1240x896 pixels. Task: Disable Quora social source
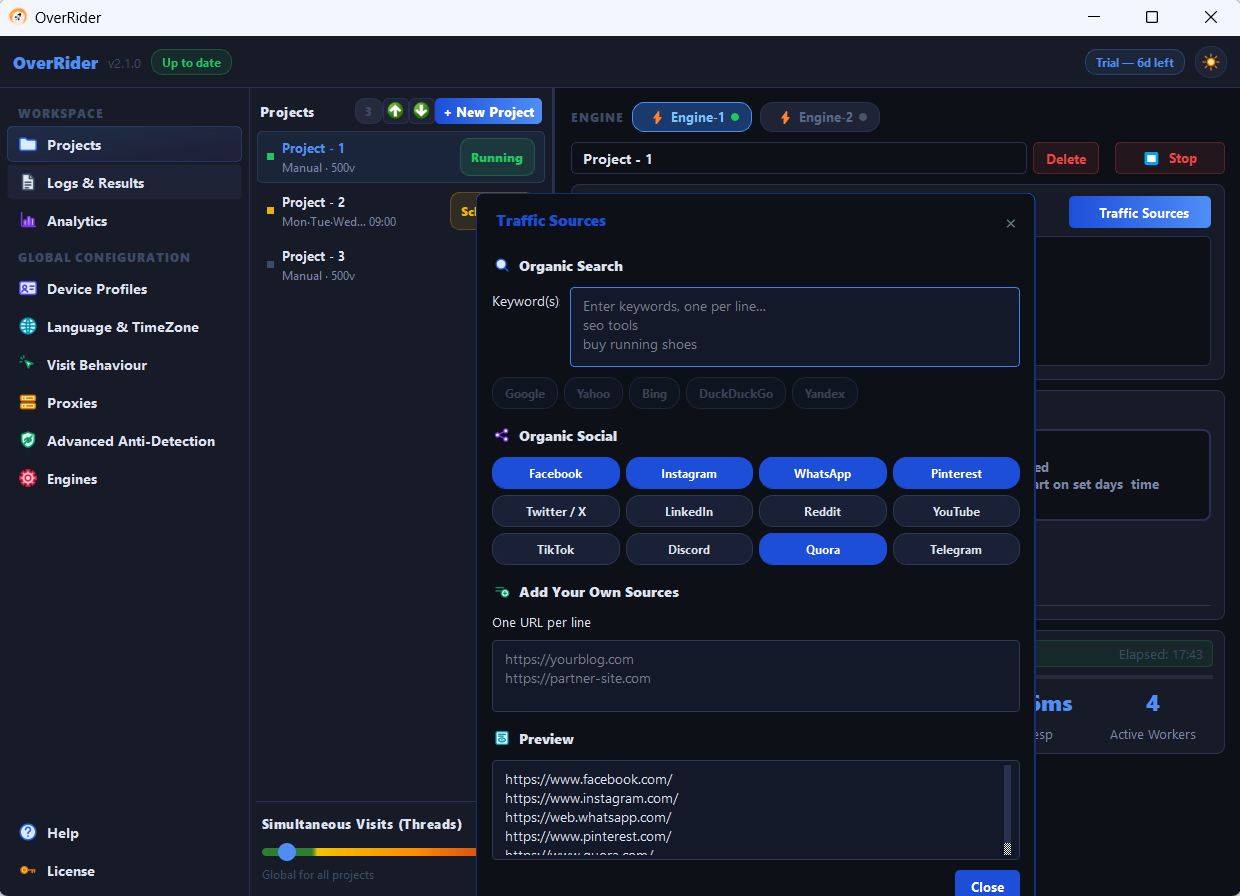(x=823, y=549)
